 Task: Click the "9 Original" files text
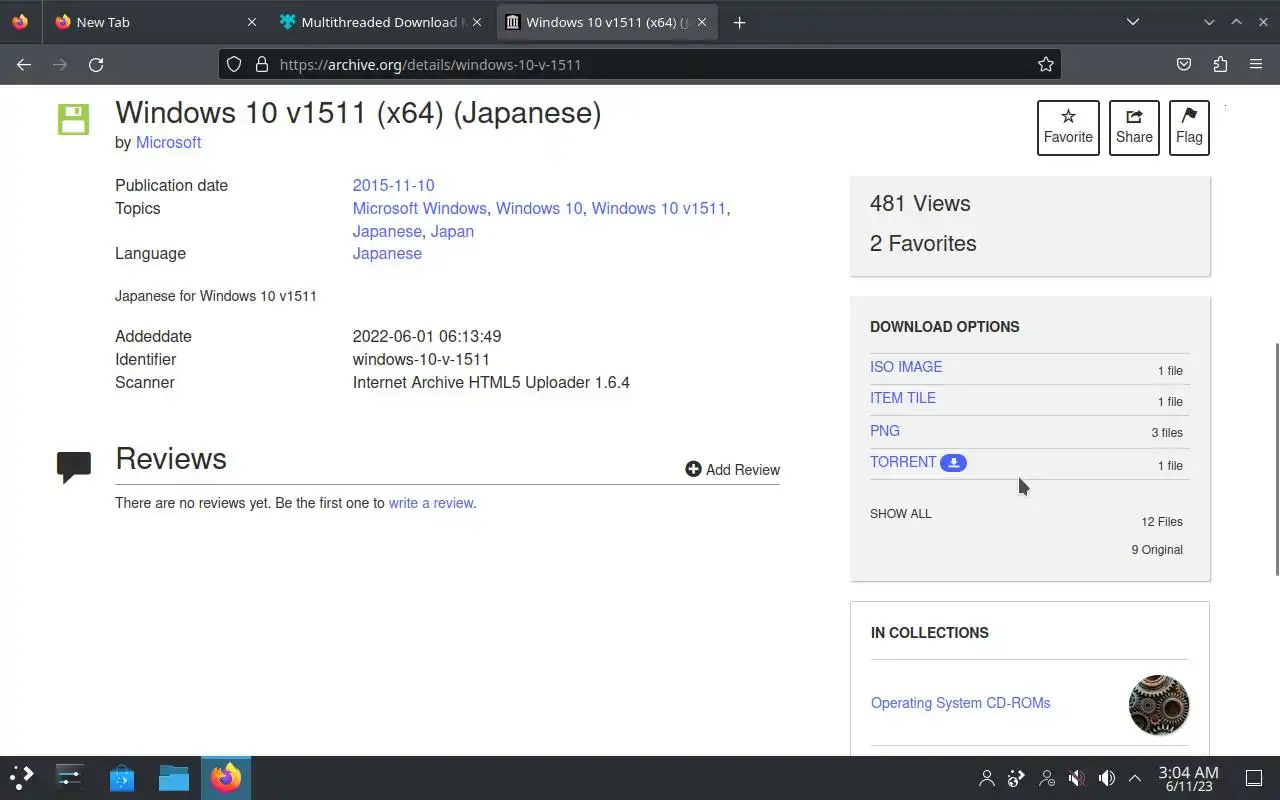pyautogui.click(x=1157, y=550)
